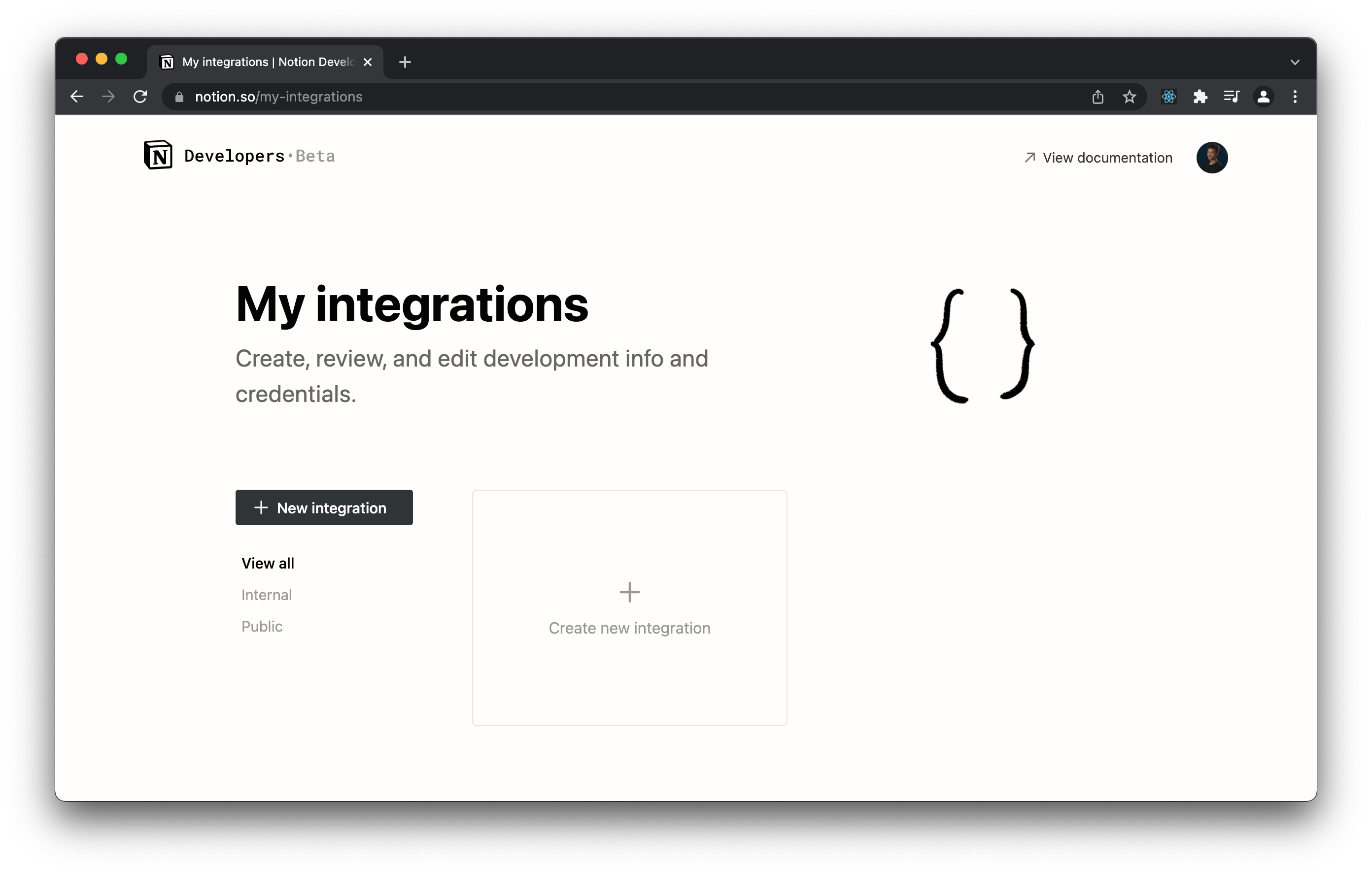The image size is (1372, 874).
Task: Expand the tab search chevron
Action: [1295, 62]
